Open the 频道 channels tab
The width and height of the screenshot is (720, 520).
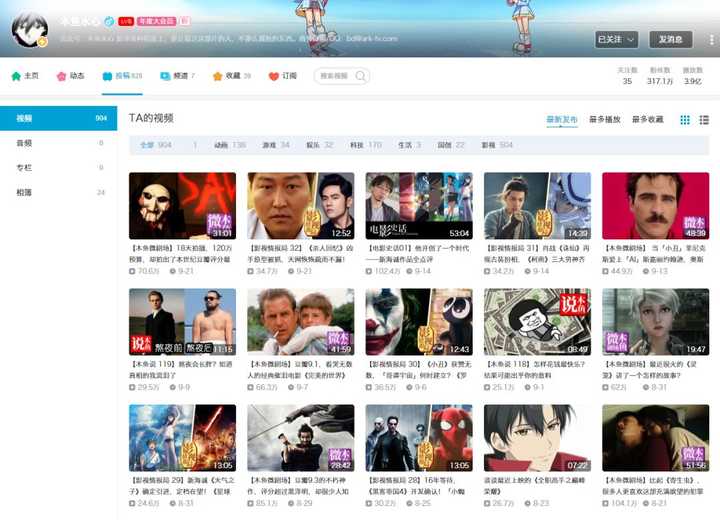click(x=178, y=76)
